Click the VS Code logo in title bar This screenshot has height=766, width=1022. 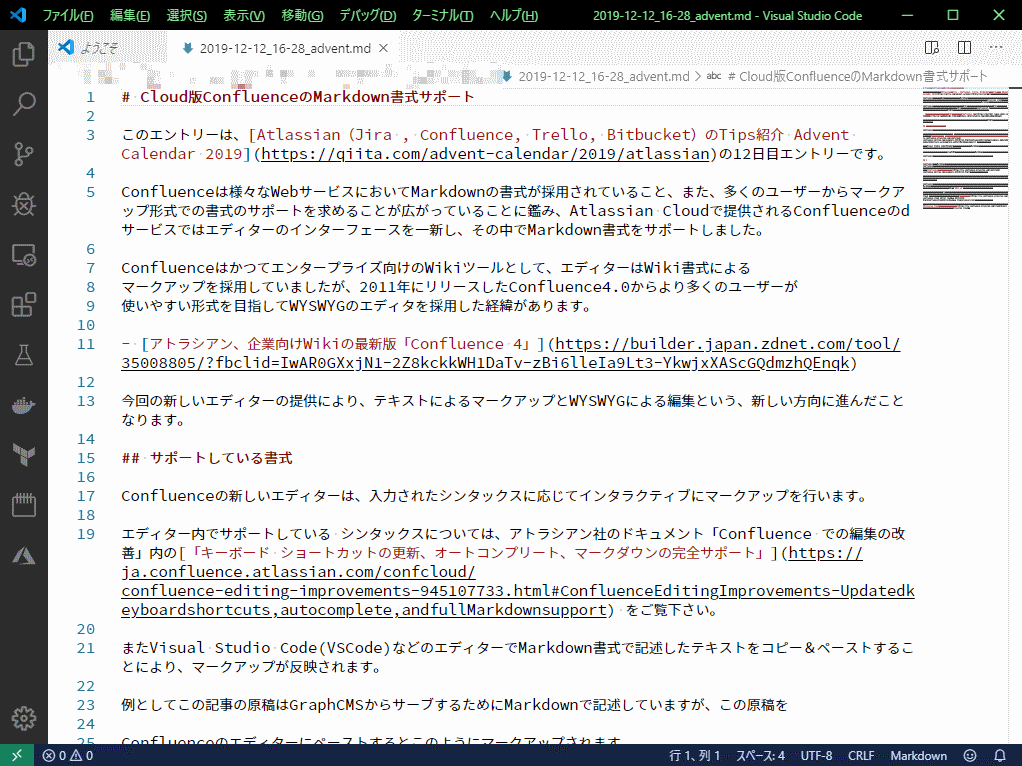[x=18, y=14]
